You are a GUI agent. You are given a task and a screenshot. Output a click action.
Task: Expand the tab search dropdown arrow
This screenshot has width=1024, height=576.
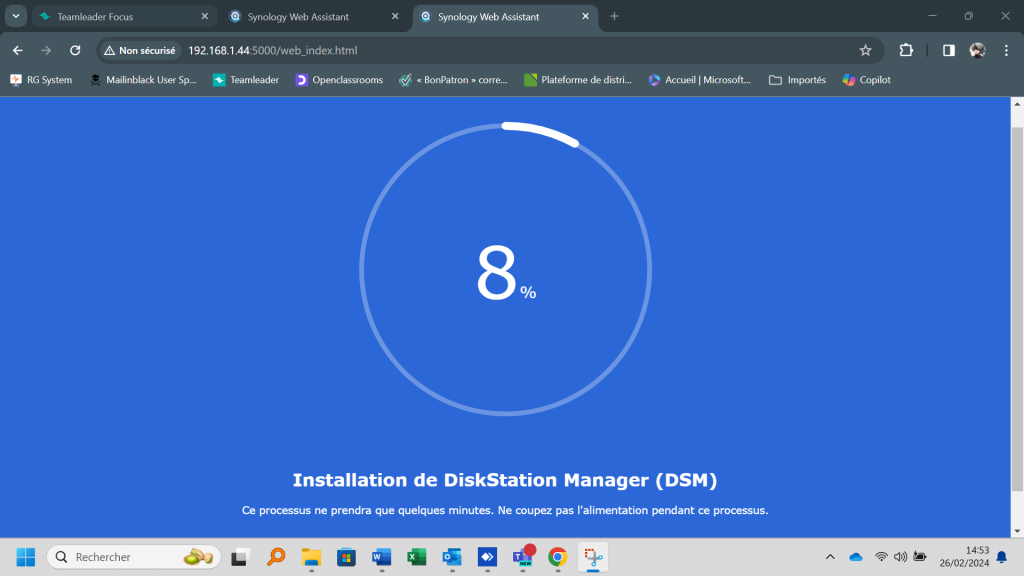click(16, 16)
